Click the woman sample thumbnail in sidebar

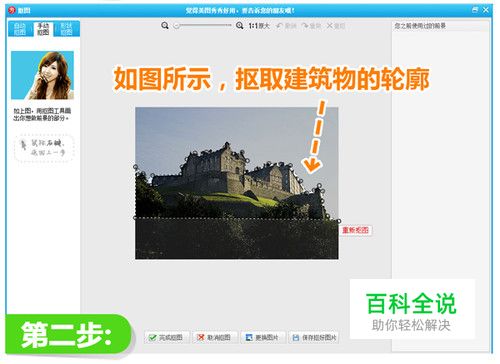click(x=42, y=75)
